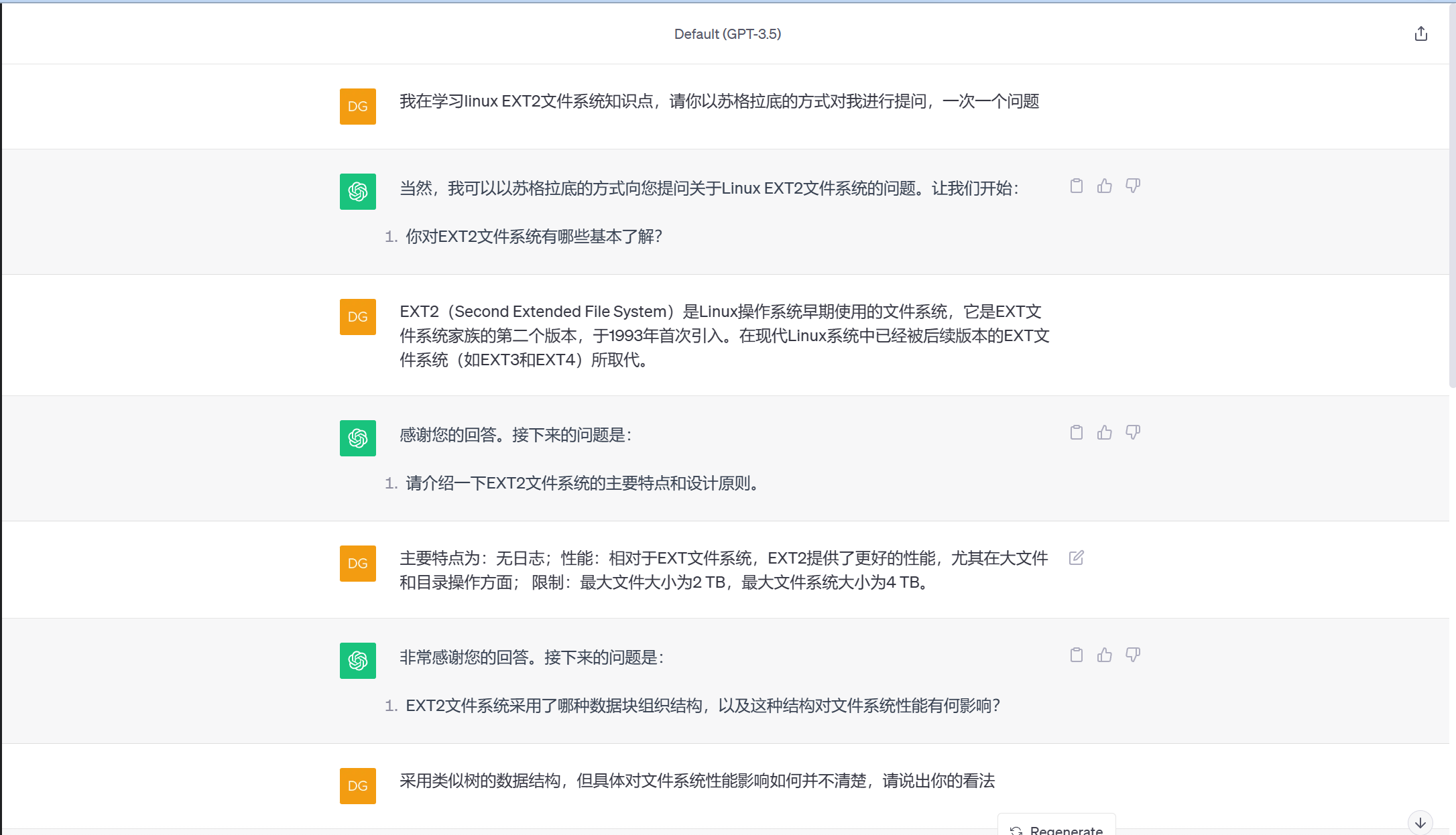Screen dimensions: 1456x835
Task: Copy the first ChatGPT reply to clipboard
Action: coord(1077,186)
